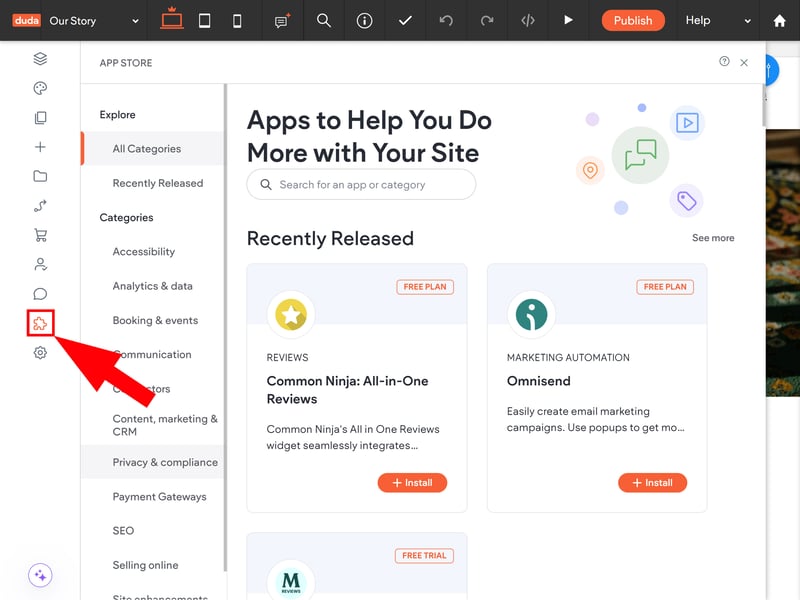Open the Store cart icon
The width and height of the screenshot is (800, 600).
tap(40, 235)
